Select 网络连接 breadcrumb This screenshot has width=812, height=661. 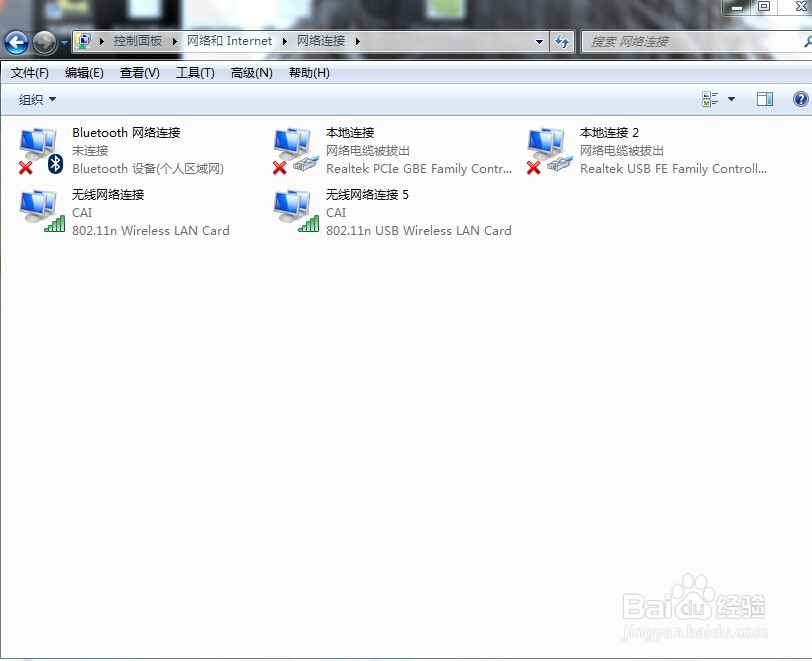(x=321, y=41)
